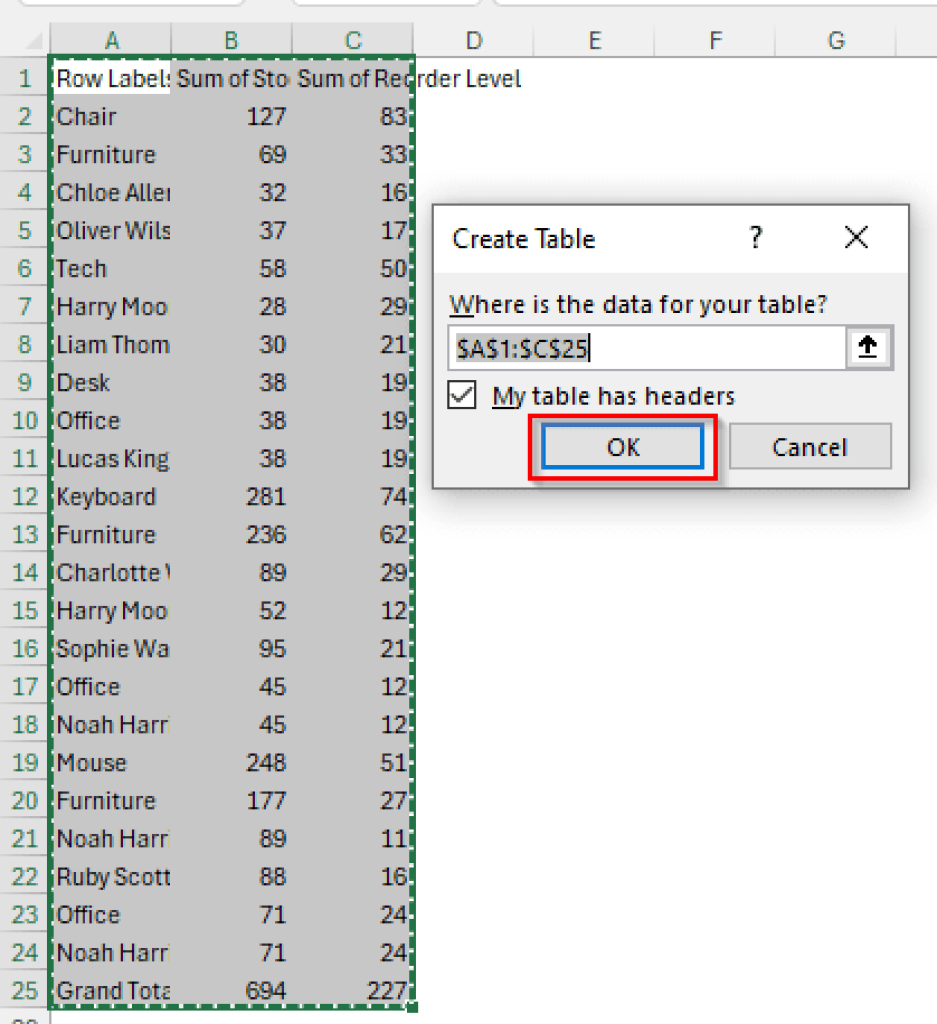Screen dimensions: 937x1024
Task: Click the collapse dialog range selector icon
Action: [867, 348]
